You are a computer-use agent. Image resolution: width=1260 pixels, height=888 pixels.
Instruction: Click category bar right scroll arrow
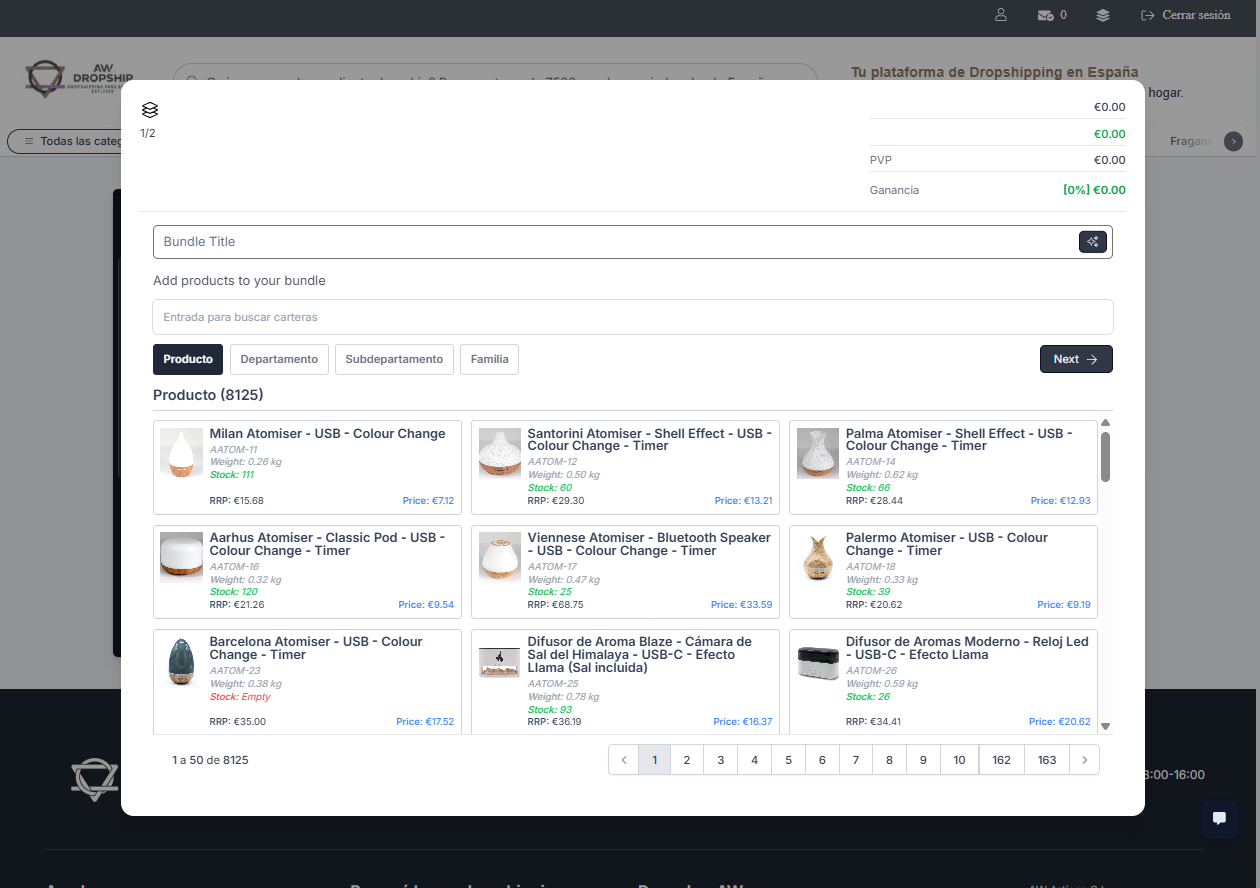tap(1234, 141)
